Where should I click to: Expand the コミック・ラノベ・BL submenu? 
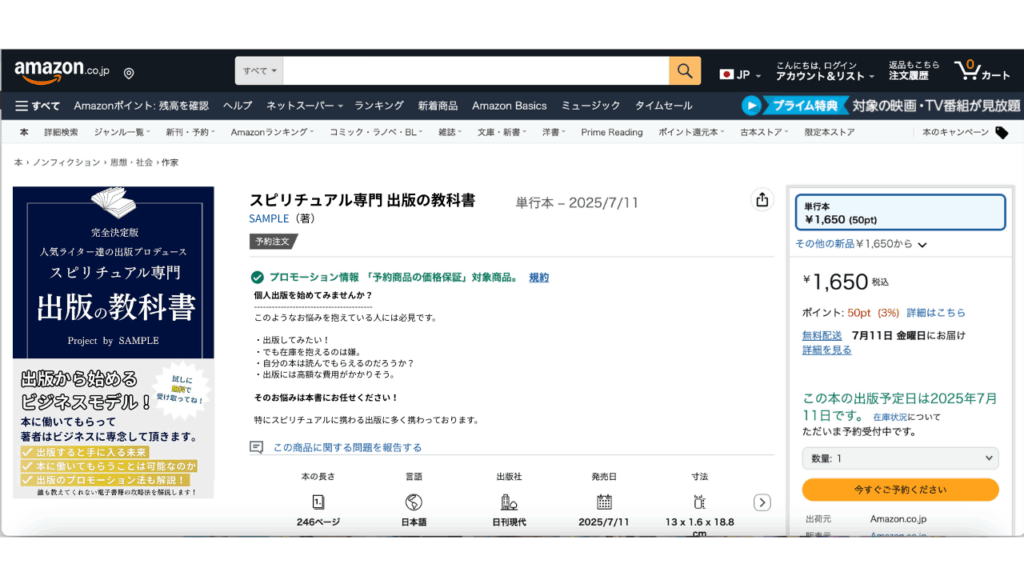coord(376,133)
